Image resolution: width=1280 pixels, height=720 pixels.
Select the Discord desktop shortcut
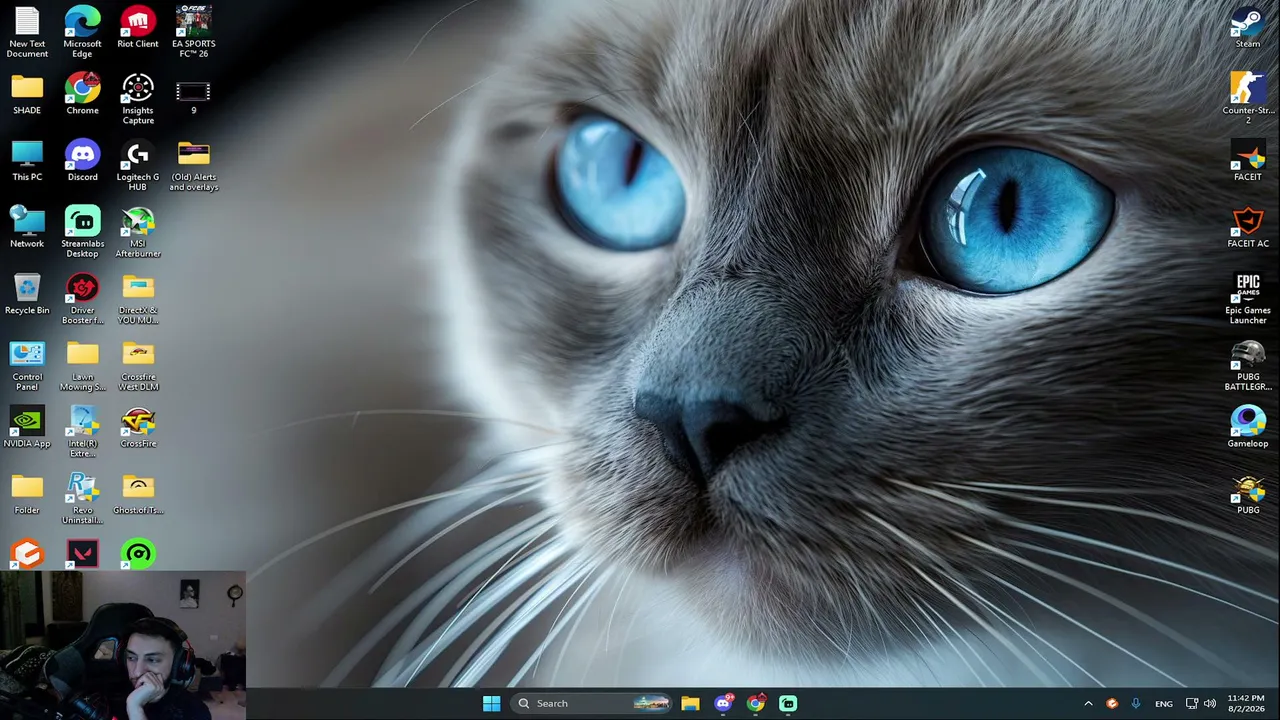point(82,161)
